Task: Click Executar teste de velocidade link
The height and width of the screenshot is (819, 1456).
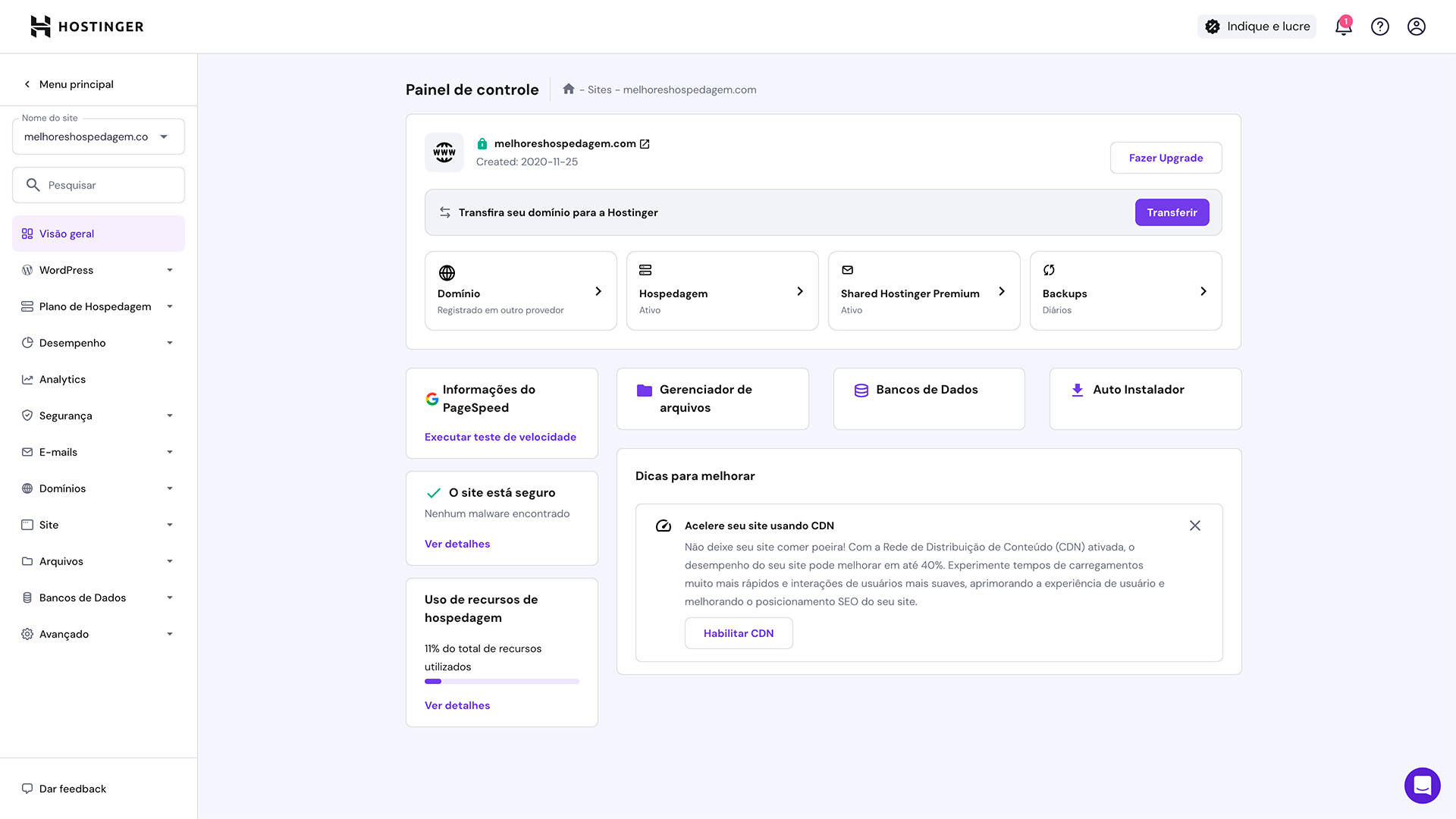Action: pos(500,437)
